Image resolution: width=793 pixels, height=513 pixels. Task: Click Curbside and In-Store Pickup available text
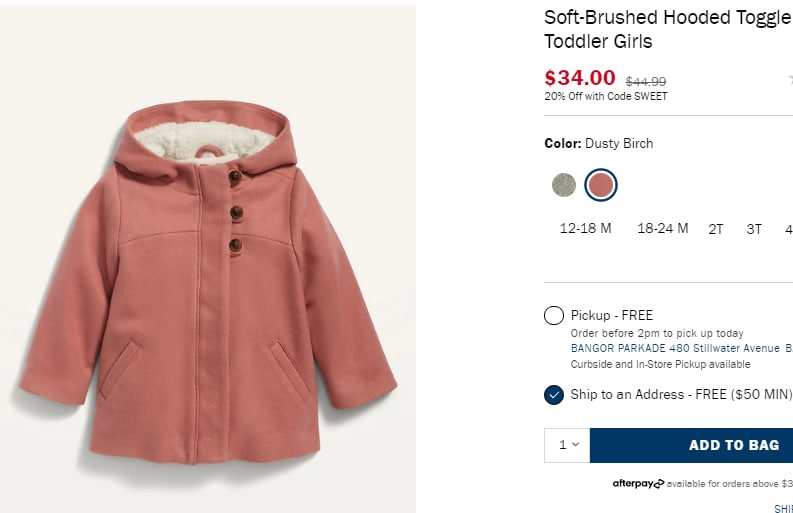pyautogui.click(x=660, y=365)
